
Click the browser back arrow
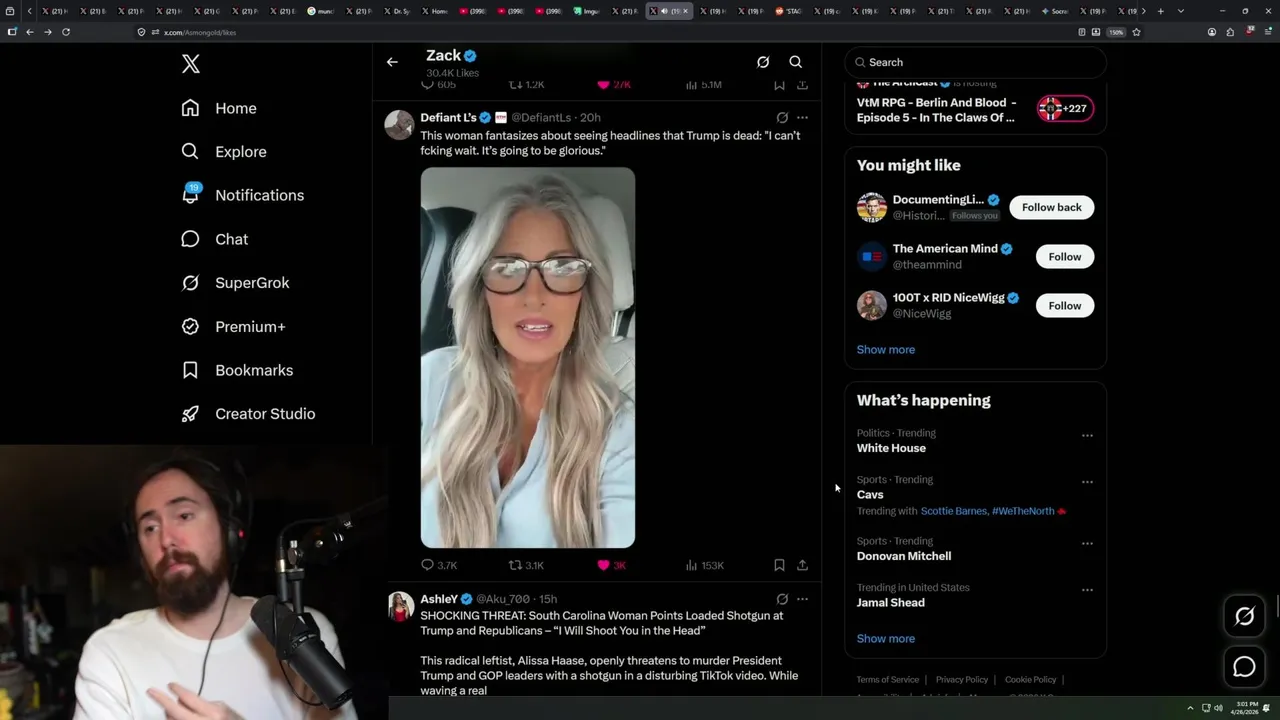(x=30, y=32)
